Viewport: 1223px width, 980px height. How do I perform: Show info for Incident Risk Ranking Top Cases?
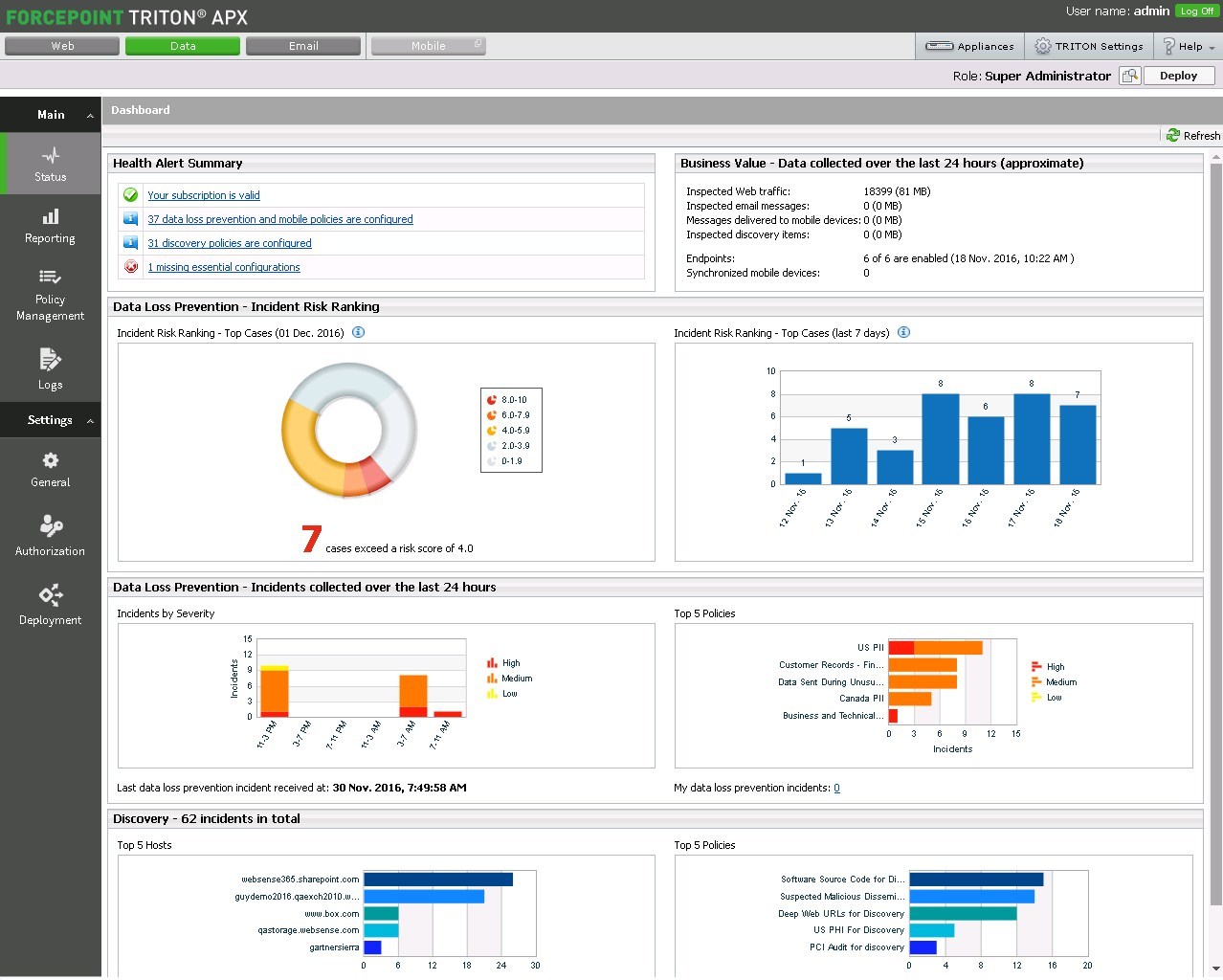tap(358, 333)
